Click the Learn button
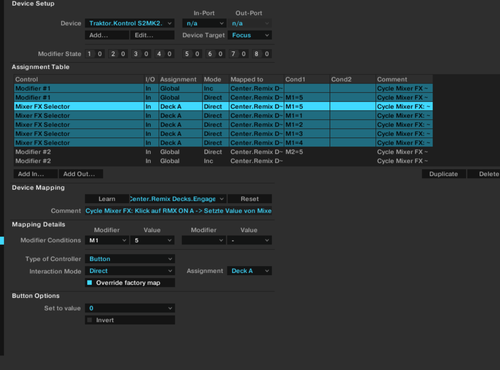The image size is (500, 370). [107, 199]
